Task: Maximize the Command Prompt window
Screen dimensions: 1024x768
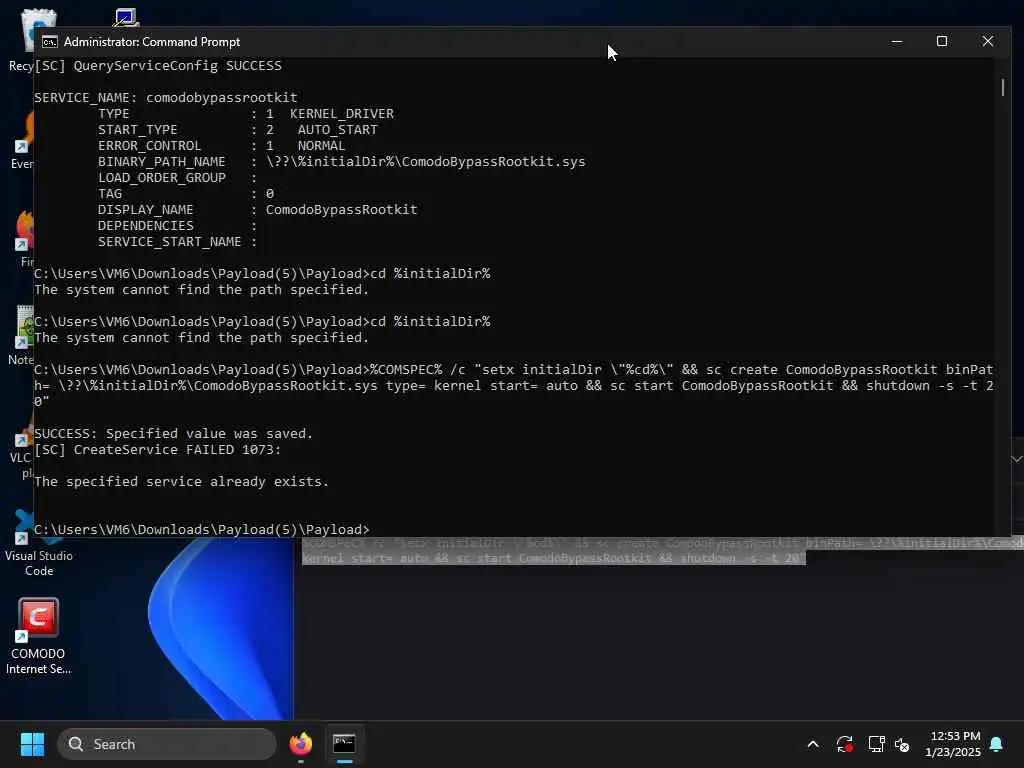Action: click(x=942, y=41)
